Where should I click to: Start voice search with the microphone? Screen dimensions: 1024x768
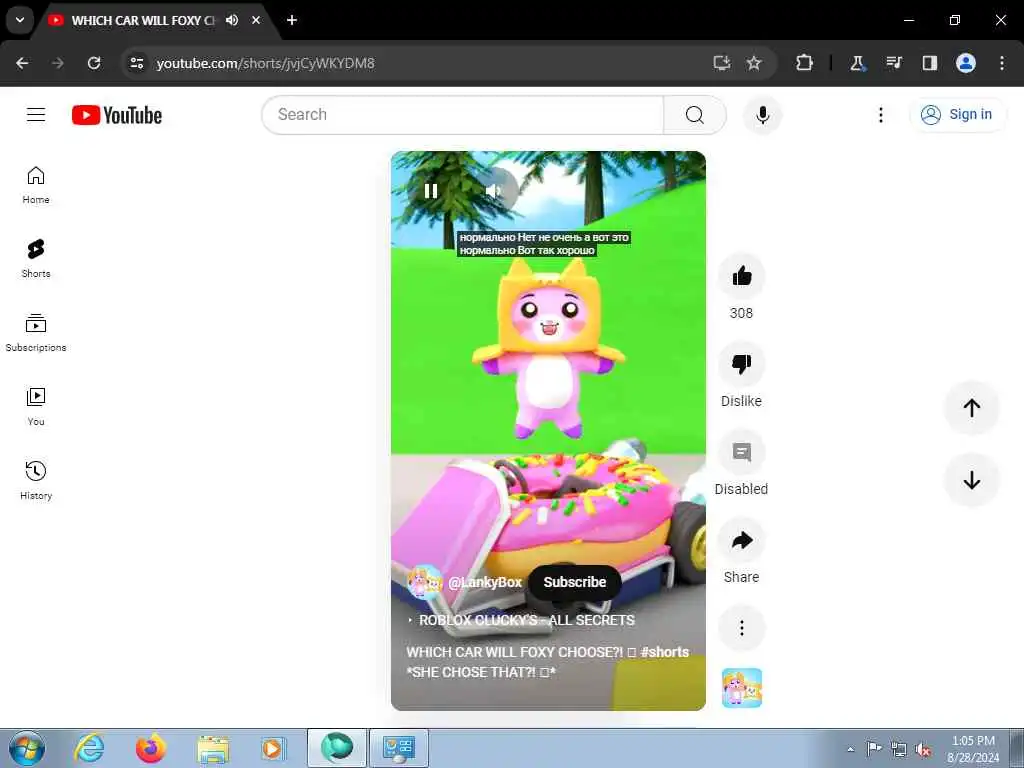click(x=762, y=115)
